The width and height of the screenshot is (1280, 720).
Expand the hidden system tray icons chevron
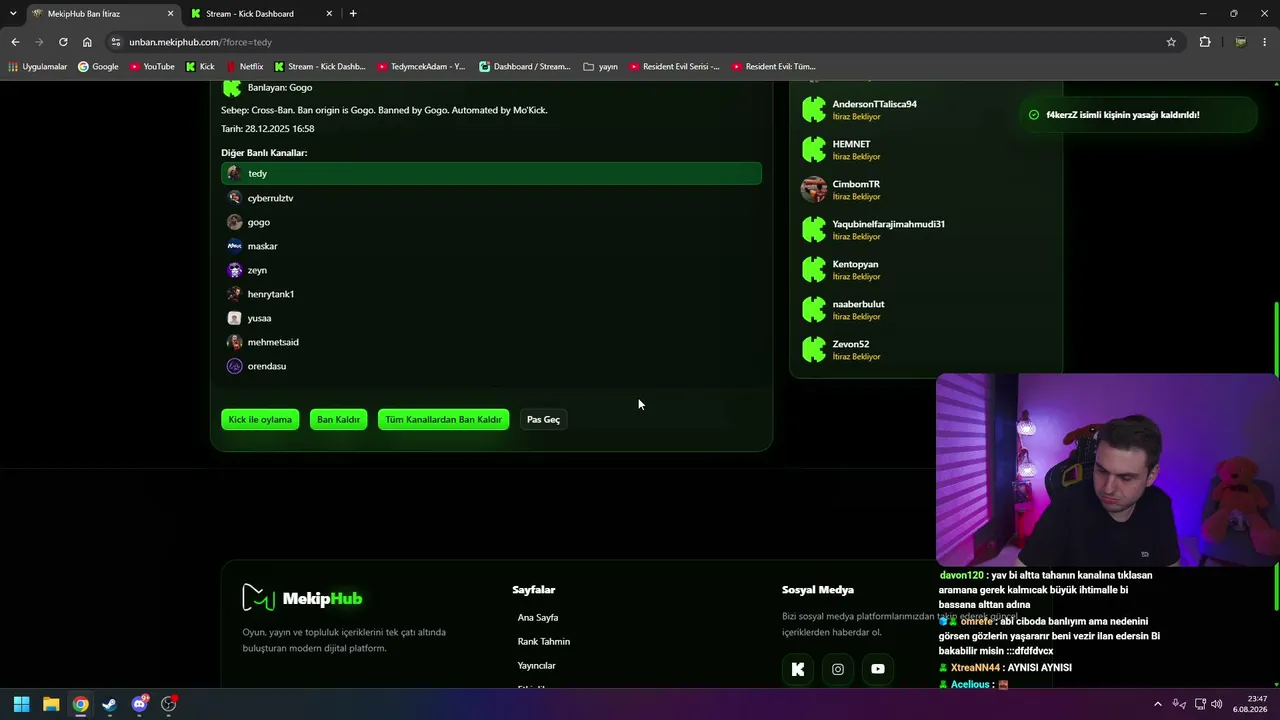[1158, 704]
